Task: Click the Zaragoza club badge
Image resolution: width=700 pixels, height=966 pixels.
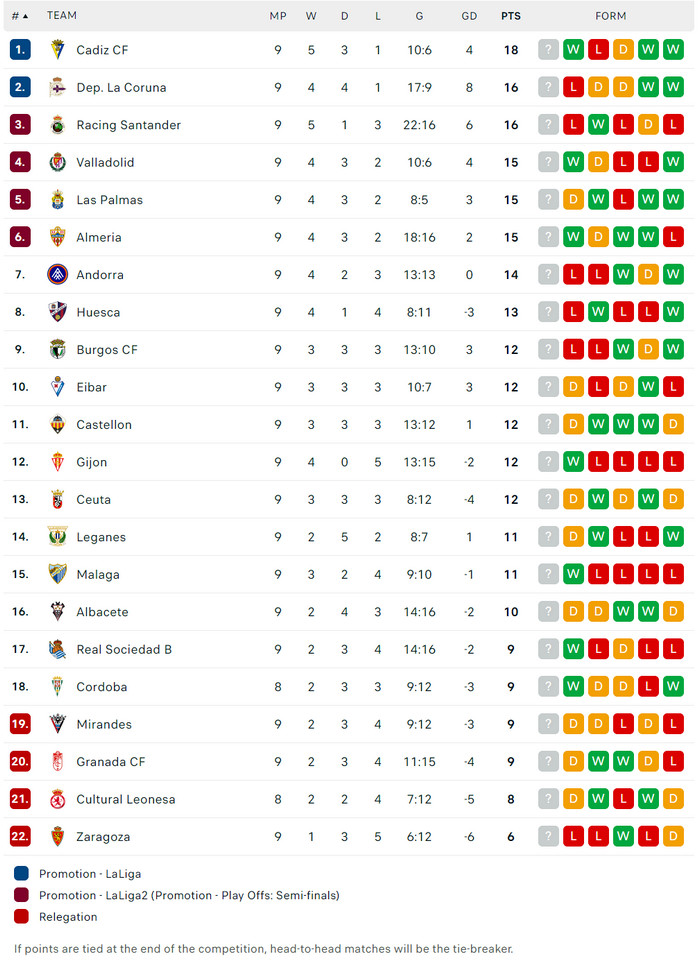Action: pyautogui.click(x=57, y=837)
